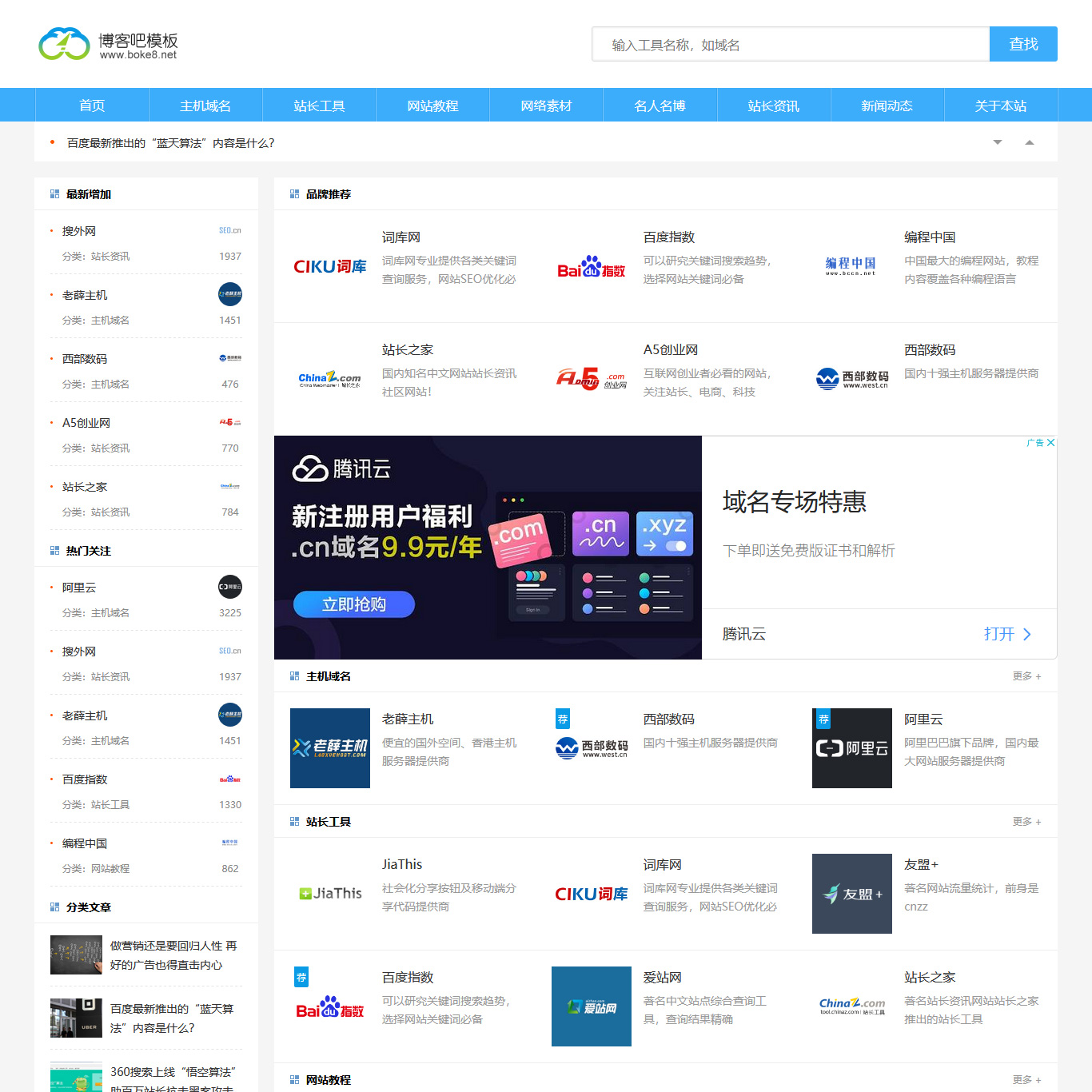Open the 站长工具 navigation tab
This screenshot has width=1092, height=1092.
(x=319, y=106)
